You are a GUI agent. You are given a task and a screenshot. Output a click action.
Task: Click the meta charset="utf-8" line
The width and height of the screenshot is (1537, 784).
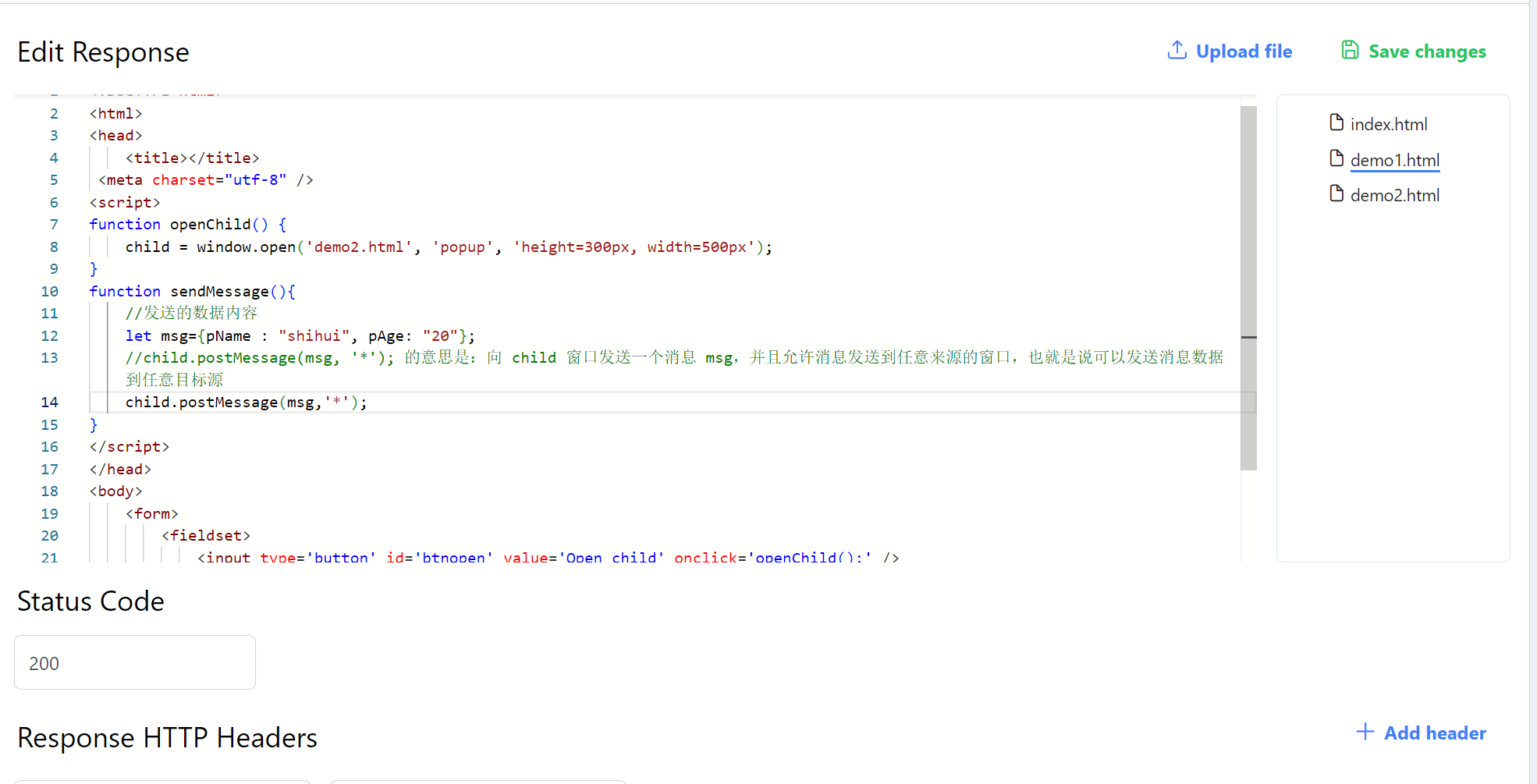pyautogui.click(x=206, y=180)
